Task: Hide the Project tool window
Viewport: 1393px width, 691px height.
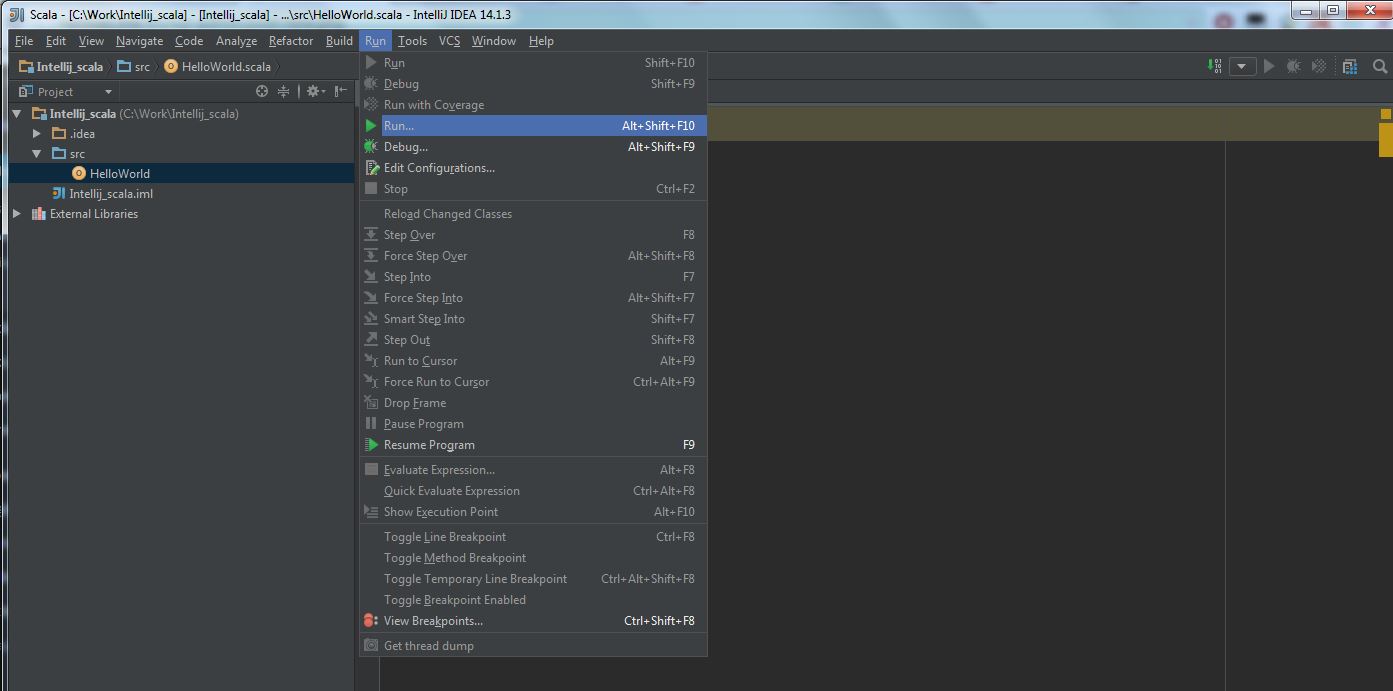Action: 341,91
